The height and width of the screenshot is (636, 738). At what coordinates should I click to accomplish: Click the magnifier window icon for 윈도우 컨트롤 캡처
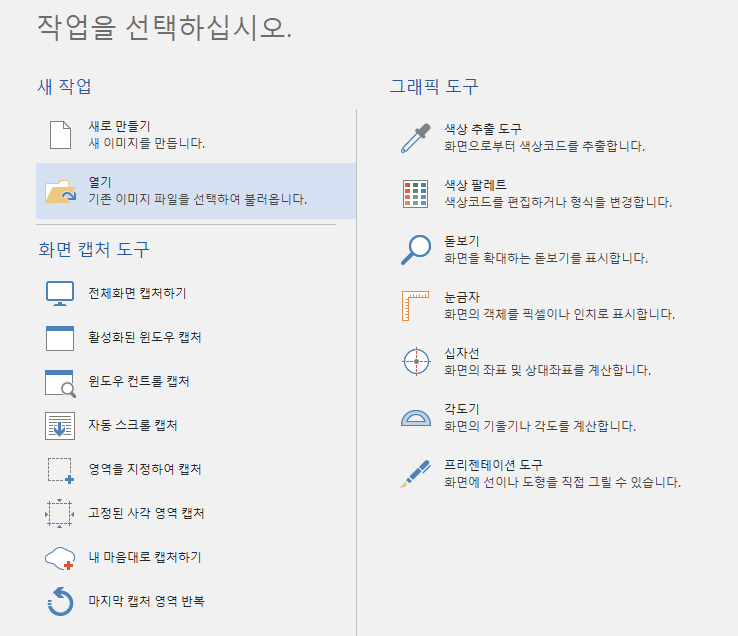click(60, 383)
